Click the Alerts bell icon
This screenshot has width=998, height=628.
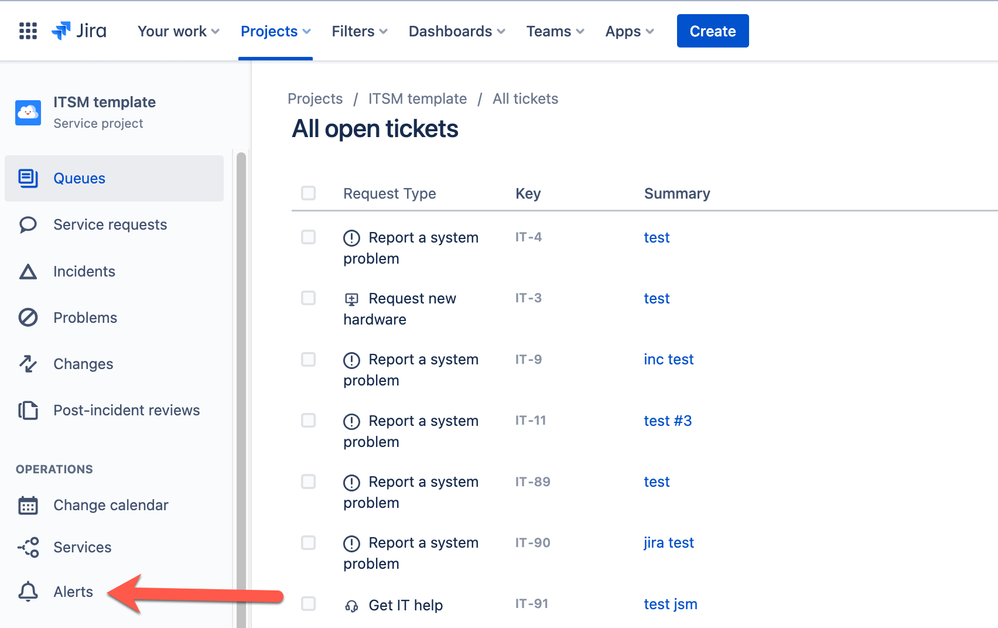pos(28,592)
